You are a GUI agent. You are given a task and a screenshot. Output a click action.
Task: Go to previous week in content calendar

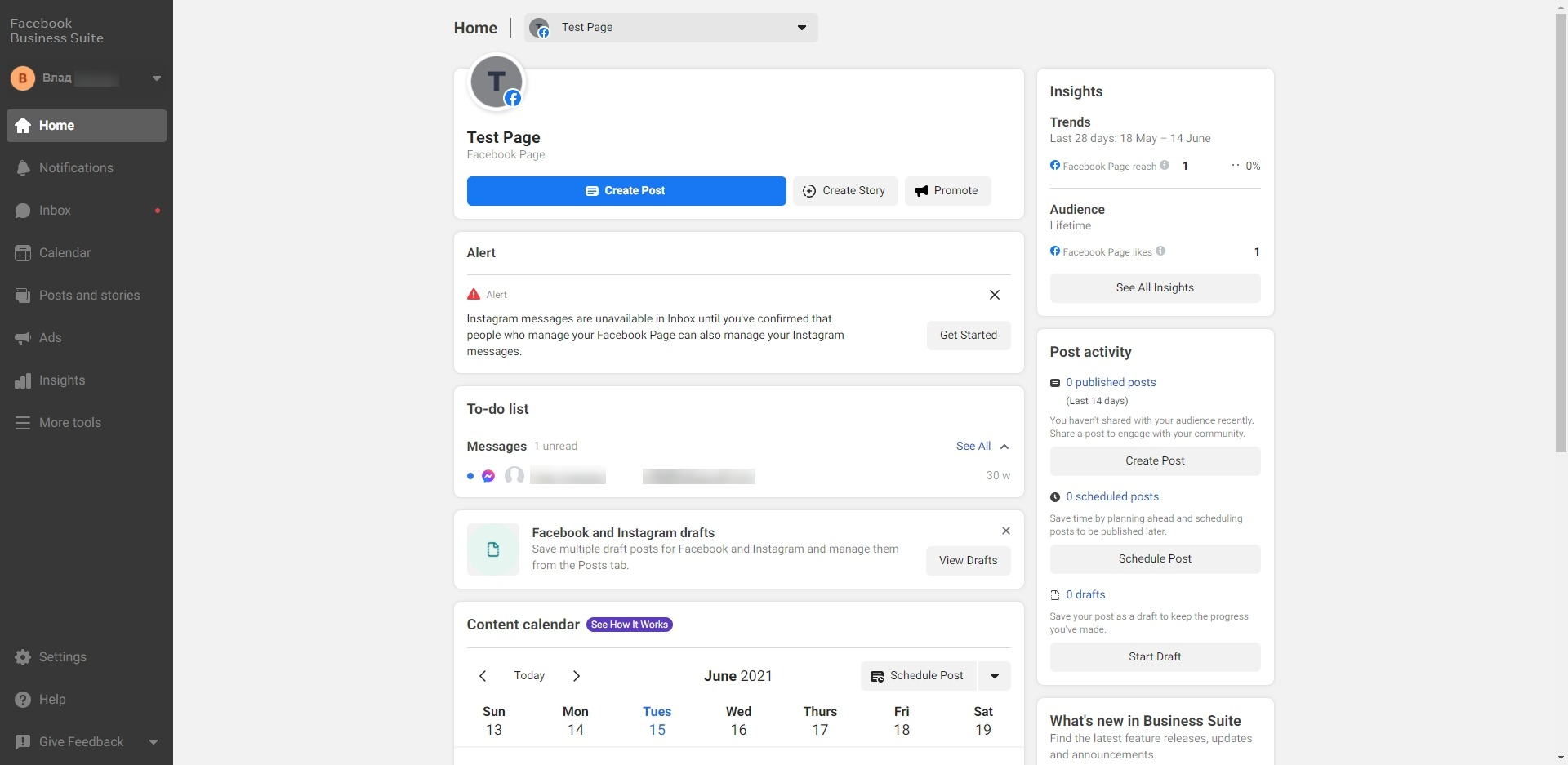(x=483, y=676)
